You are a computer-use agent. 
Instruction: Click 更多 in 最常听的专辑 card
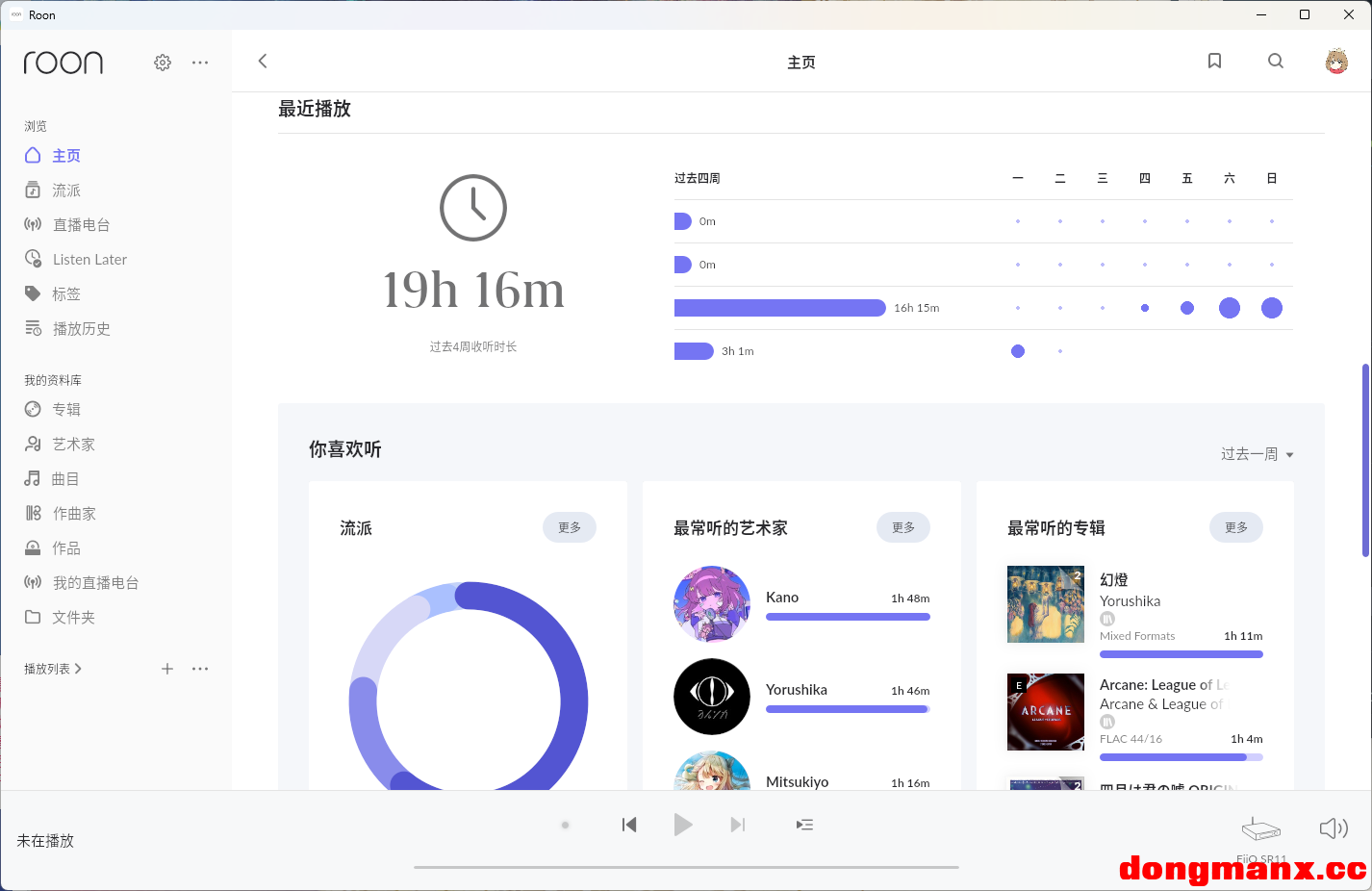pos(1235,527)
